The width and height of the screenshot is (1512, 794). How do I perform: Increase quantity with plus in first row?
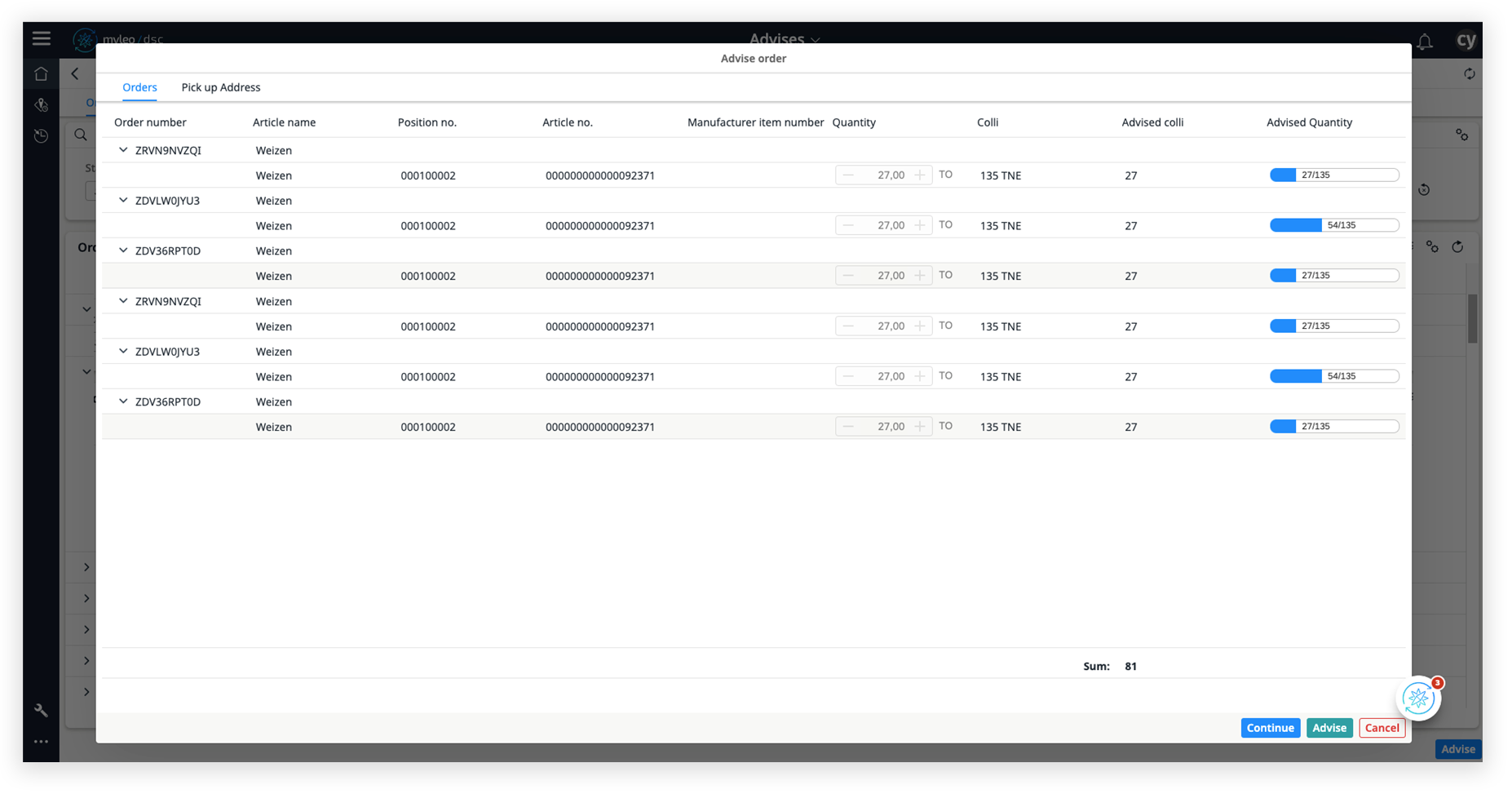pyautogui.click(x=920, y=175)
